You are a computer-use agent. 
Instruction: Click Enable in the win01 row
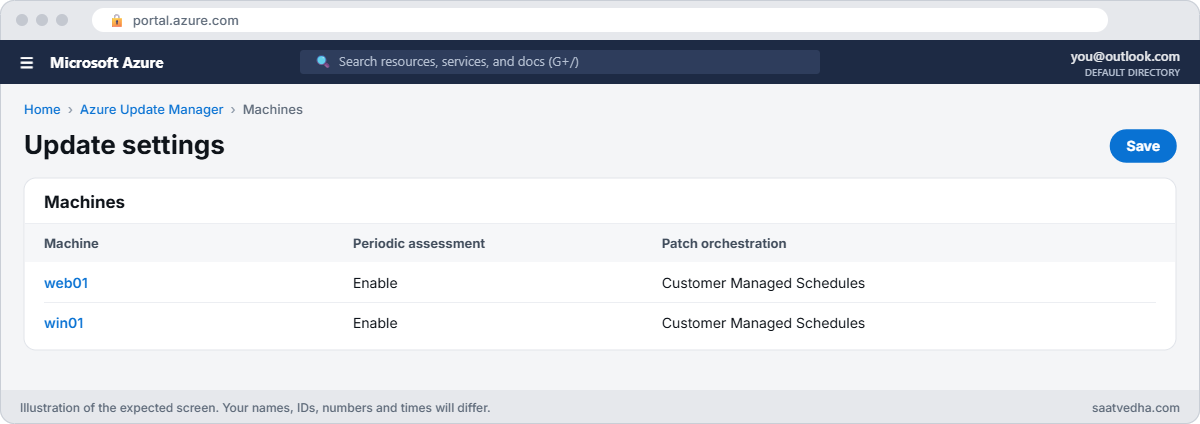pyautogui.click(x=375, y=323)
